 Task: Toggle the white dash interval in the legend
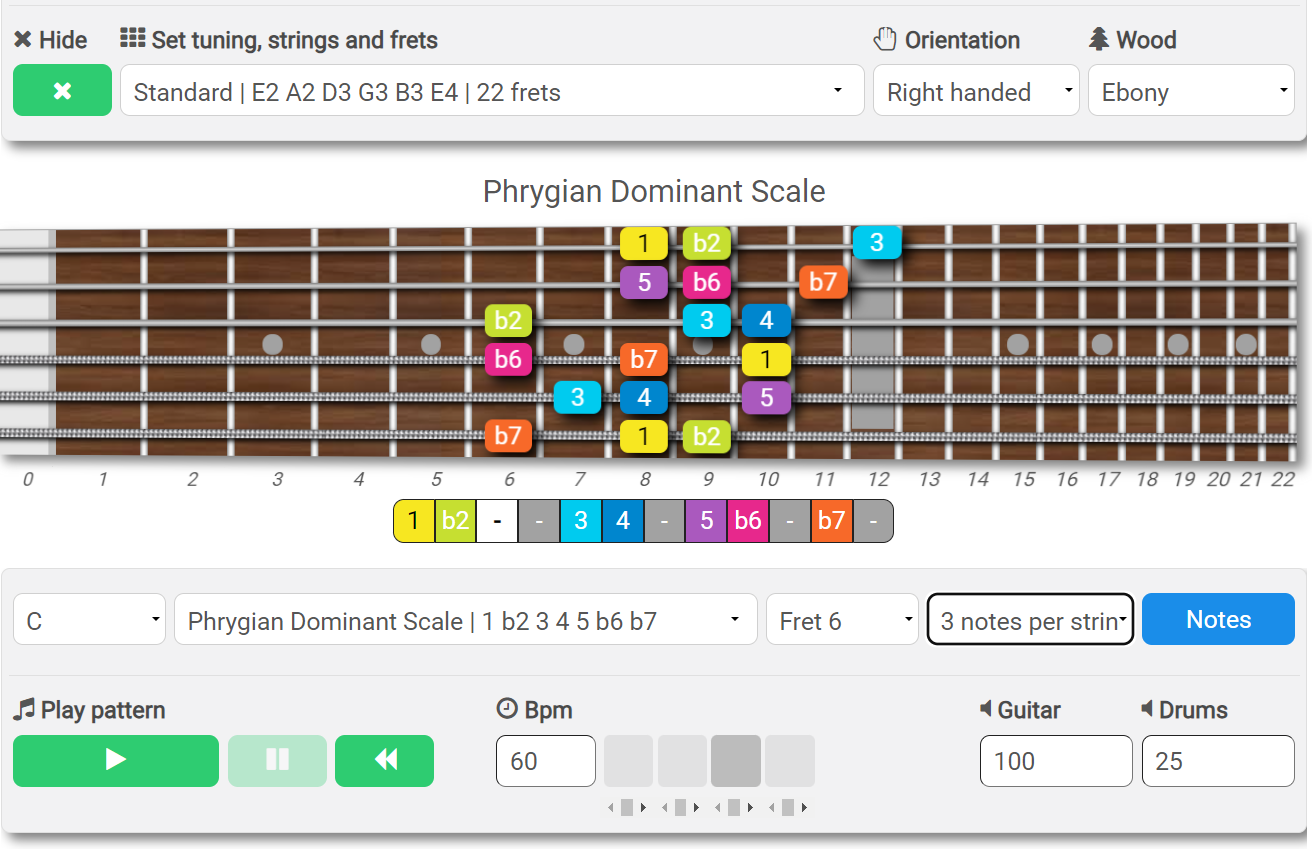(x=497, y=521)
